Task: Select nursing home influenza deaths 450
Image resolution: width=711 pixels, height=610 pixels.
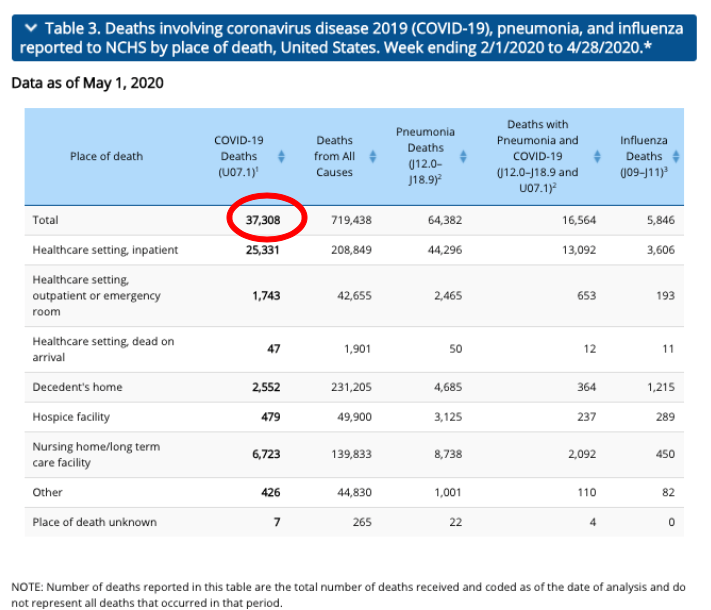Action: [x=665, y=454]
